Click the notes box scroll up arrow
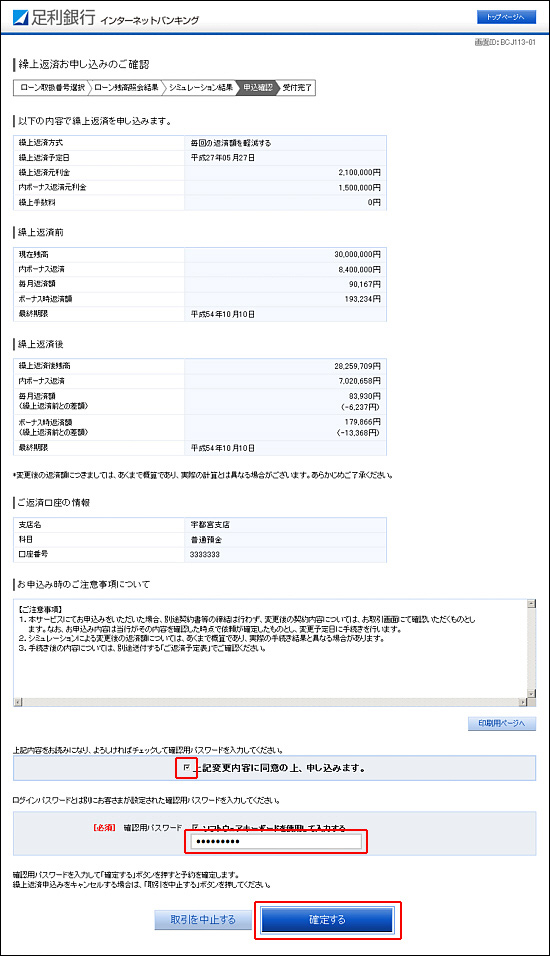Screen dimensions: 550x956 [x=531, y=604]
